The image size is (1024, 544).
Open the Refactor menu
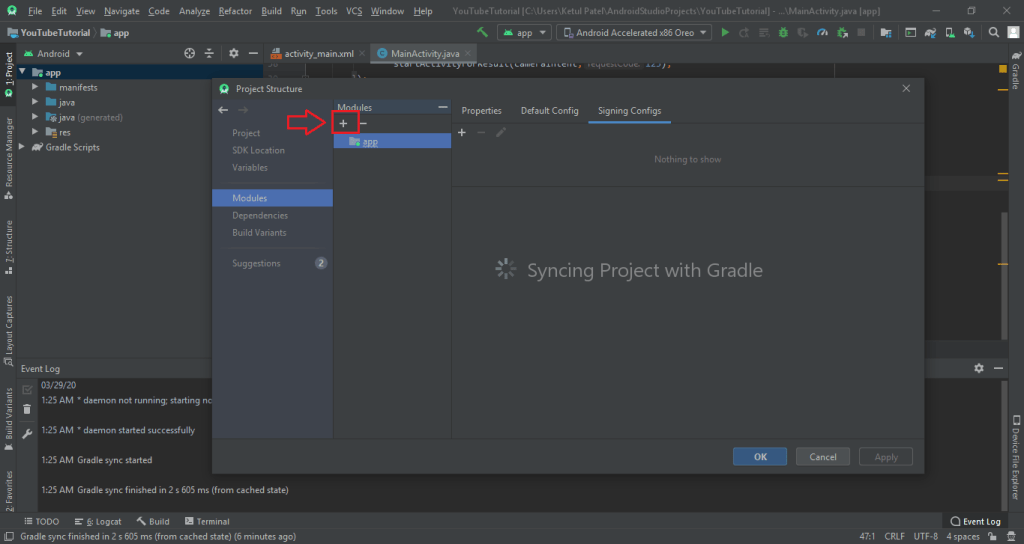click(x=235, y=11)
